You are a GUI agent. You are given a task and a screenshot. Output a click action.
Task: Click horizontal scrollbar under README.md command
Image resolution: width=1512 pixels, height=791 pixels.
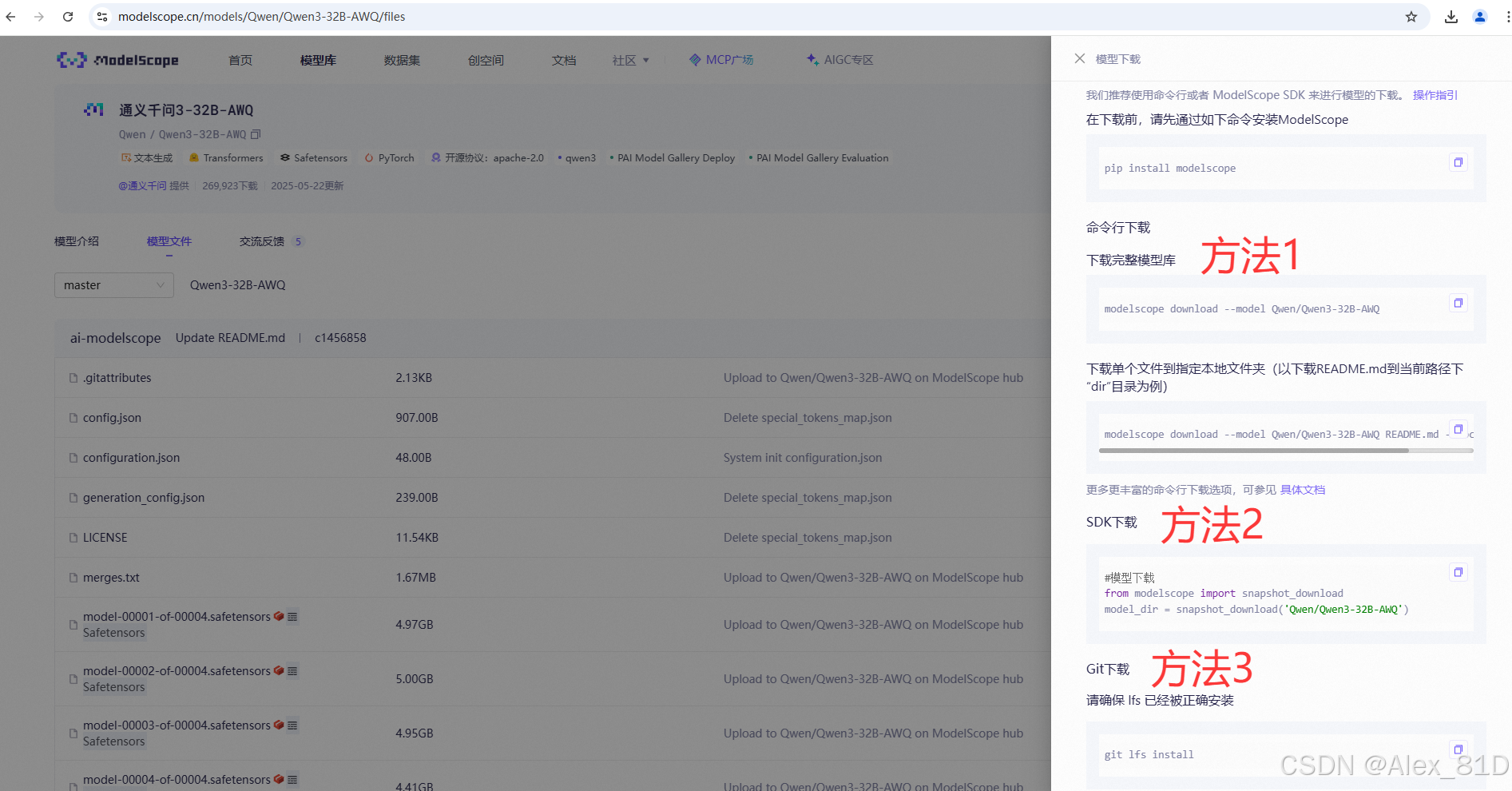pyautogui.click(x=1254, y=451)
